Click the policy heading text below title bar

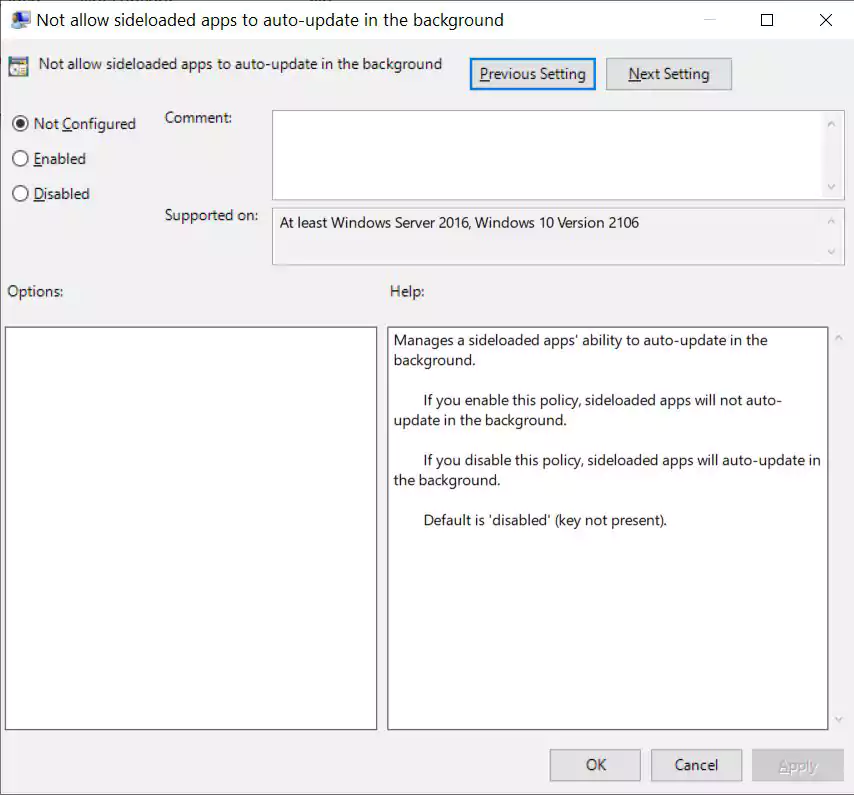[x=240, y=64]
